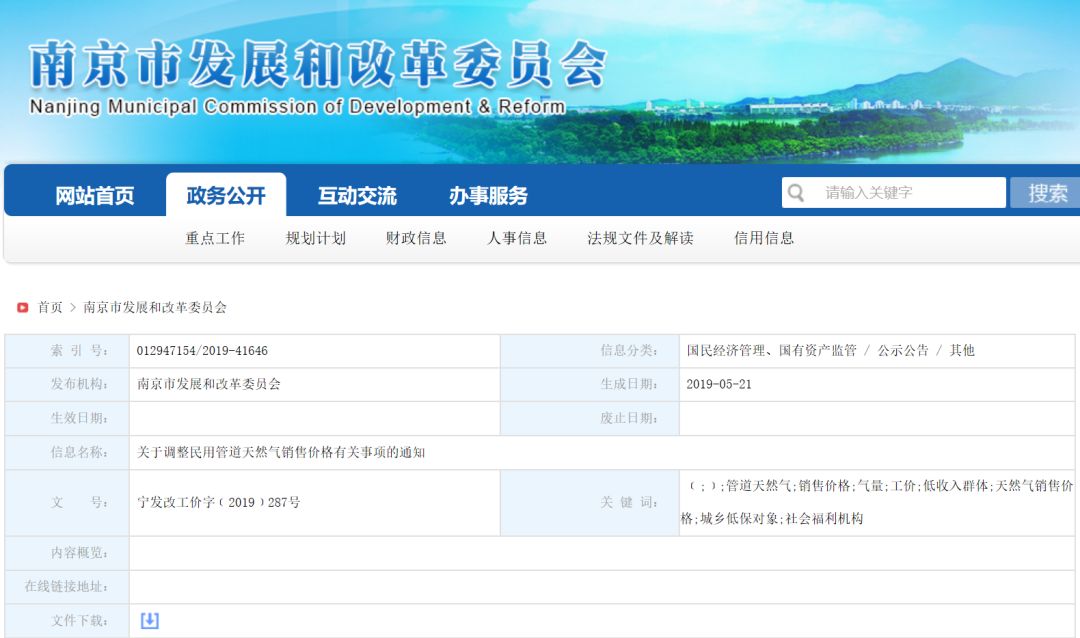This screenshot has width=1080, height=638.
Task: Click the 废止日期 field label
Action: [x=629, y=418]
